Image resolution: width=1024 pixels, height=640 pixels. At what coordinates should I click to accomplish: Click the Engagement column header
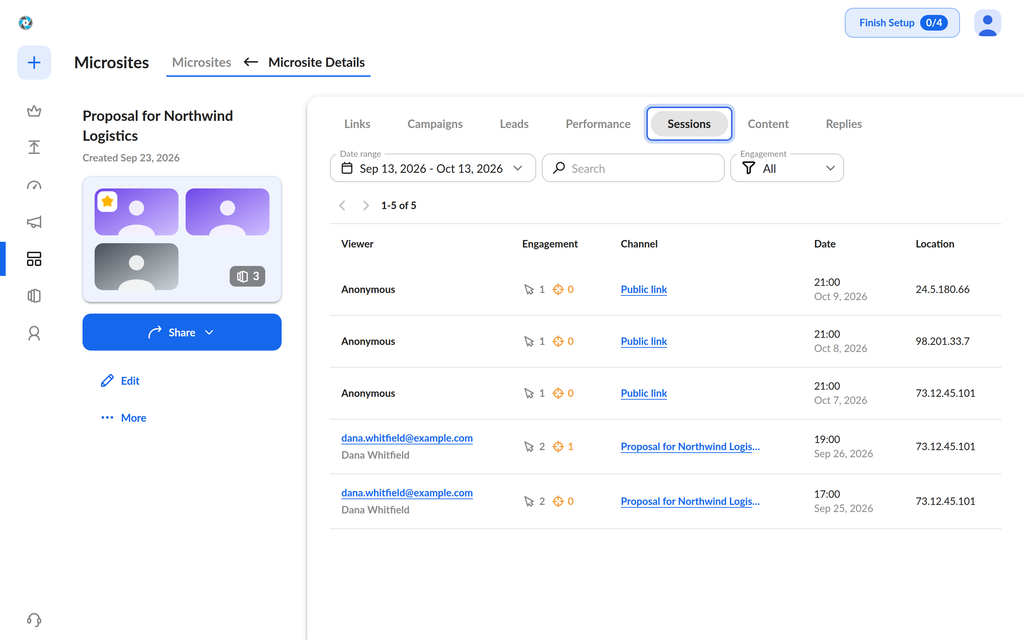pyautogui.click(x=550, y=244)
